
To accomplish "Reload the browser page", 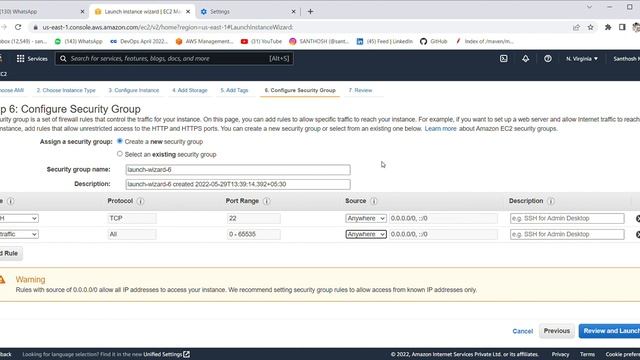I will tap(18, 27).
